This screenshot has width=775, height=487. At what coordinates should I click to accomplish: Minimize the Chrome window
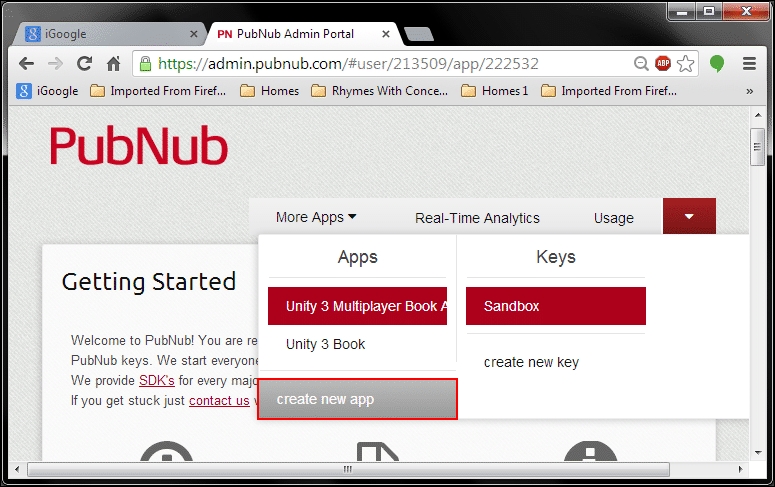click(682, 11)
